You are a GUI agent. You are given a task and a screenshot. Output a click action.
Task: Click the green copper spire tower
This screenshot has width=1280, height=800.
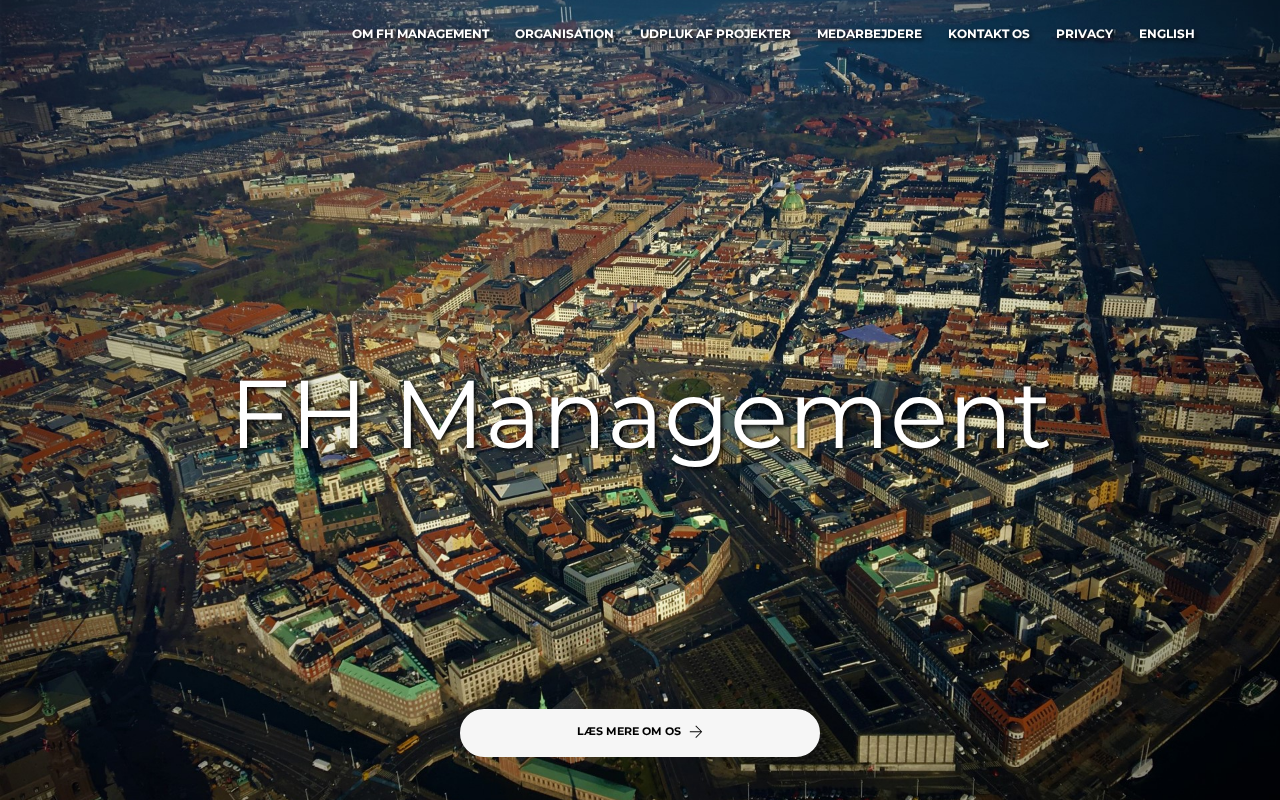303,472
